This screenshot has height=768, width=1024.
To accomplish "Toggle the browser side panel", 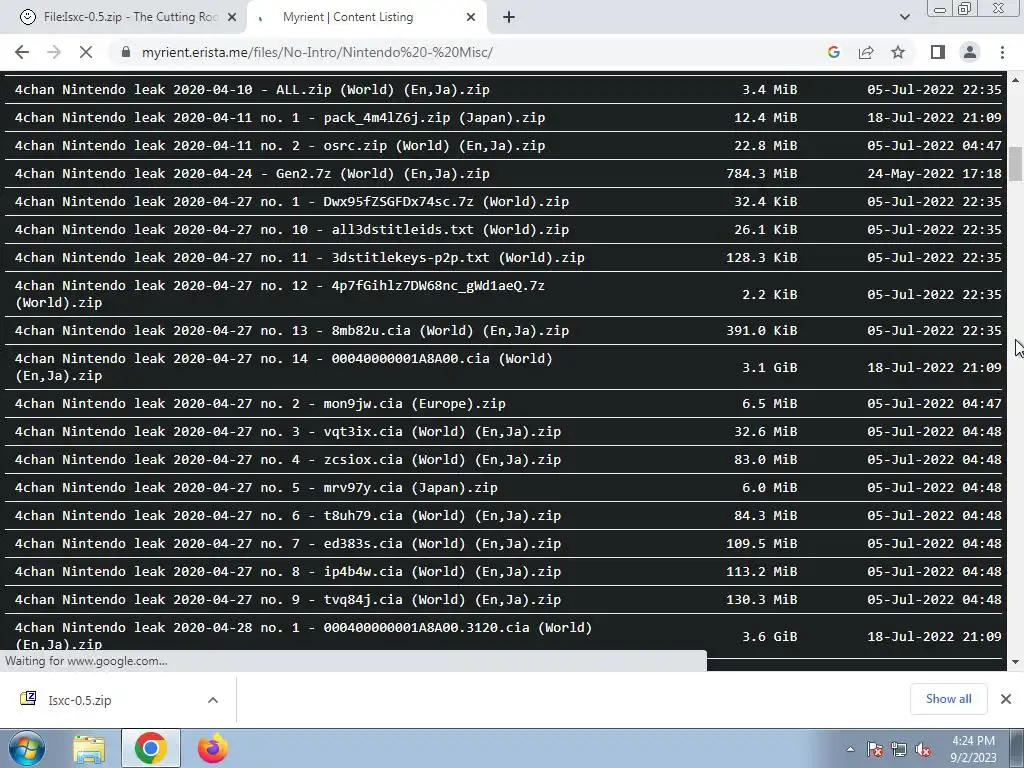I will coord(938,52).
